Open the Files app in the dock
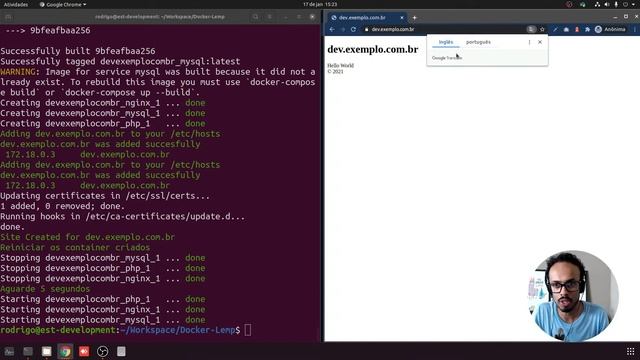Image resolution: width=640 pixels, height=360 pixels. 47,351
